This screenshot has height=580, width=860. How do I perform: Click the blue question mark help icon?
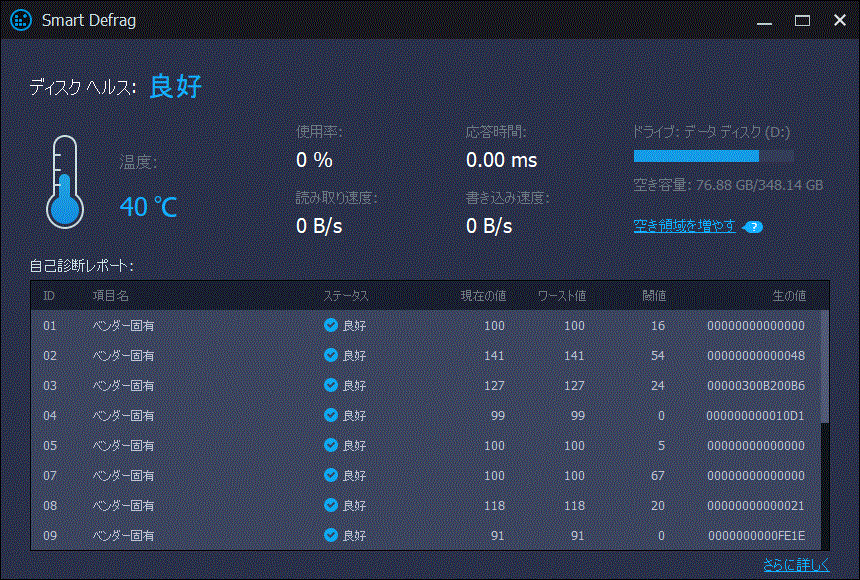(753, 227)
